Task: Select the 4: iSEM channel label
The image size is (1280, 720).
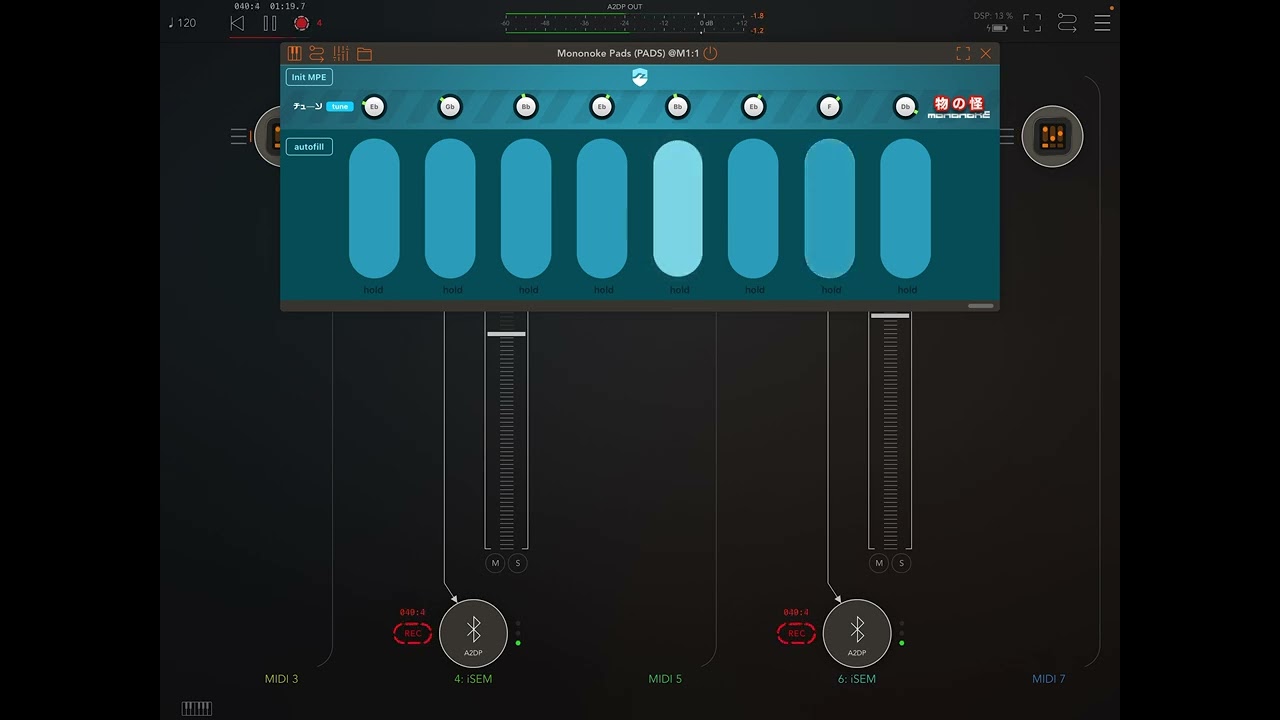Action: (x=473, y=679)
